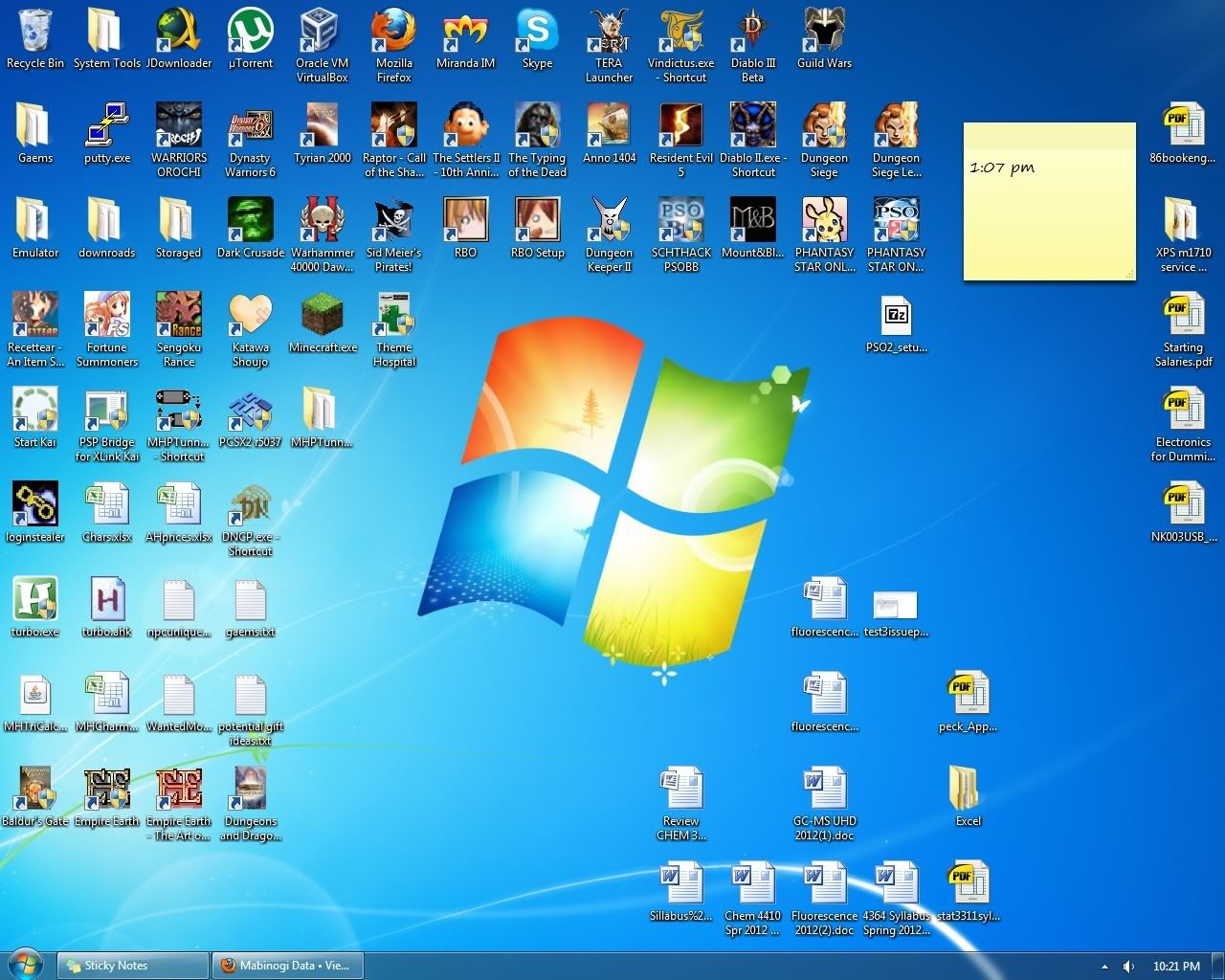The width and height of the screenshot is (1225, 980).
Task: Click the WARRIORS OROCHI game icon
Action: [x=179, y=125]
